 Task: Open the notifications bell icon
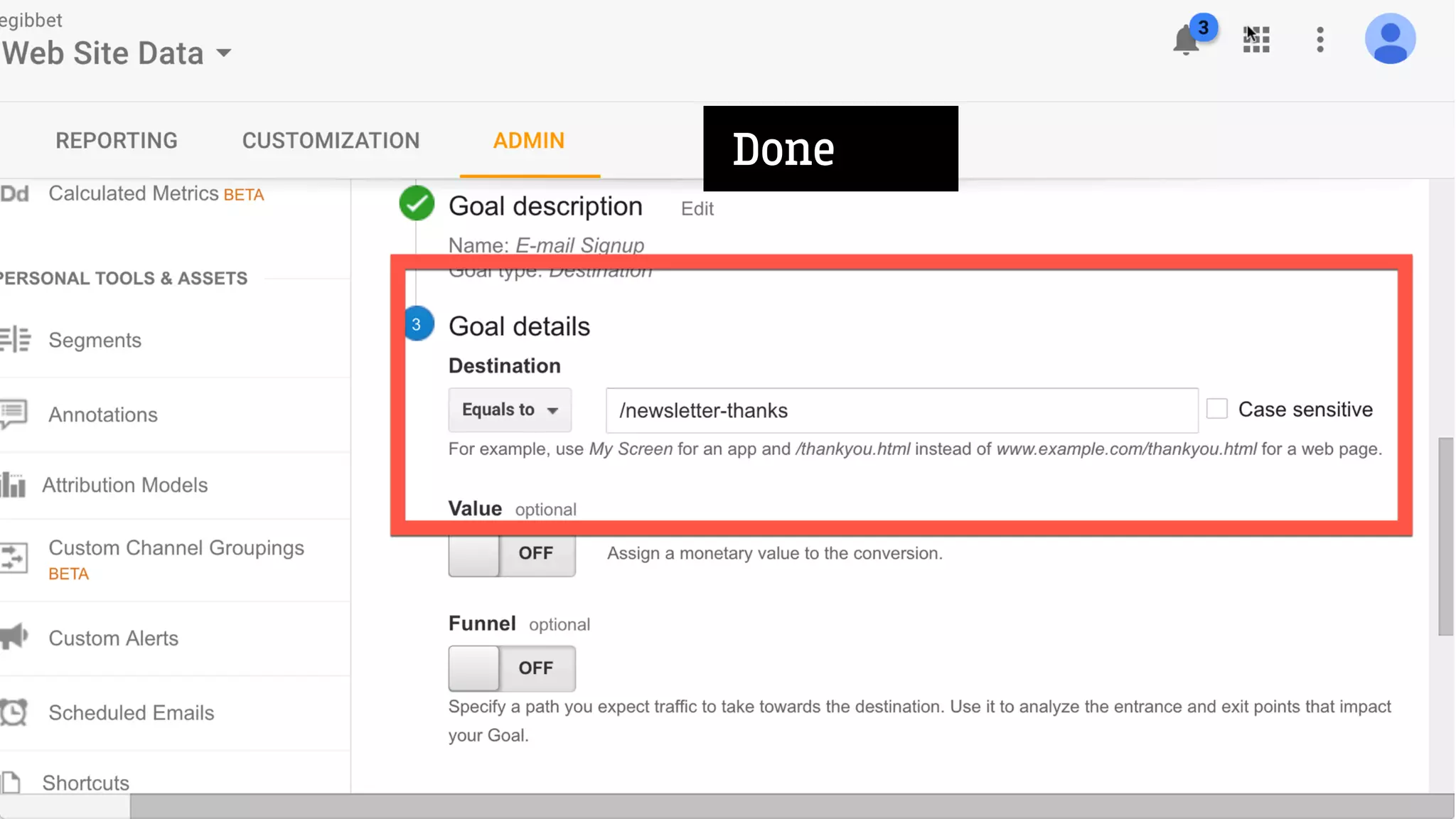(x=1186, y=41)
